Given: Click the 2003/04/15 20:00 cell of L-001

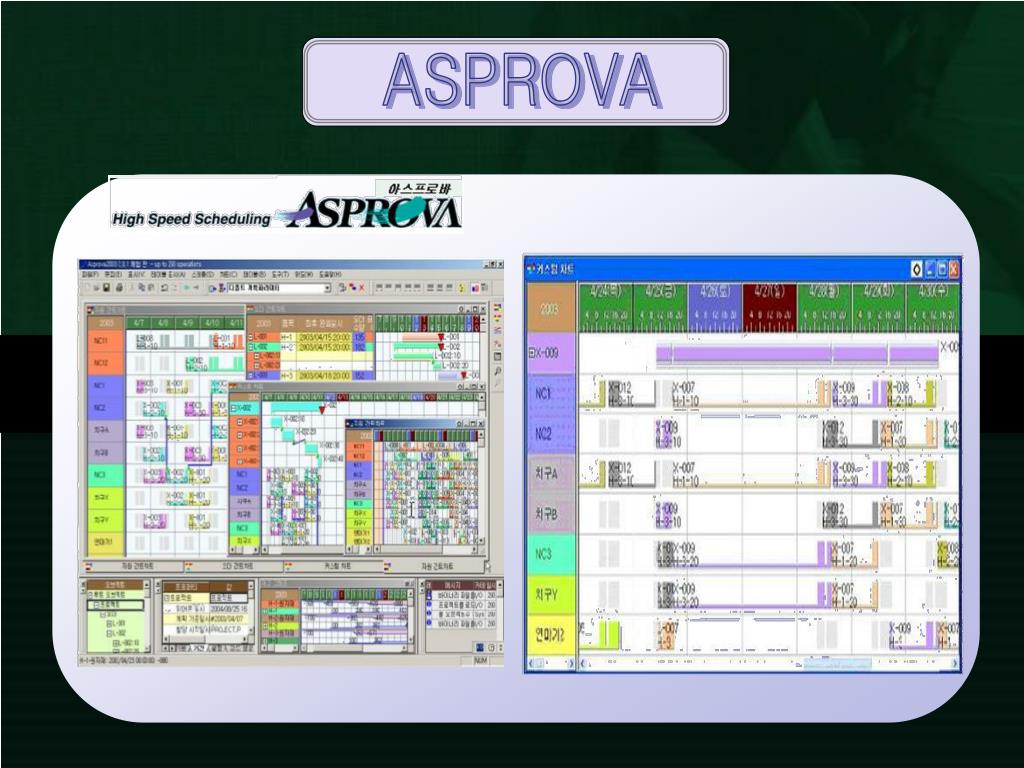Looking at the screenshot, I should [325, 337].
